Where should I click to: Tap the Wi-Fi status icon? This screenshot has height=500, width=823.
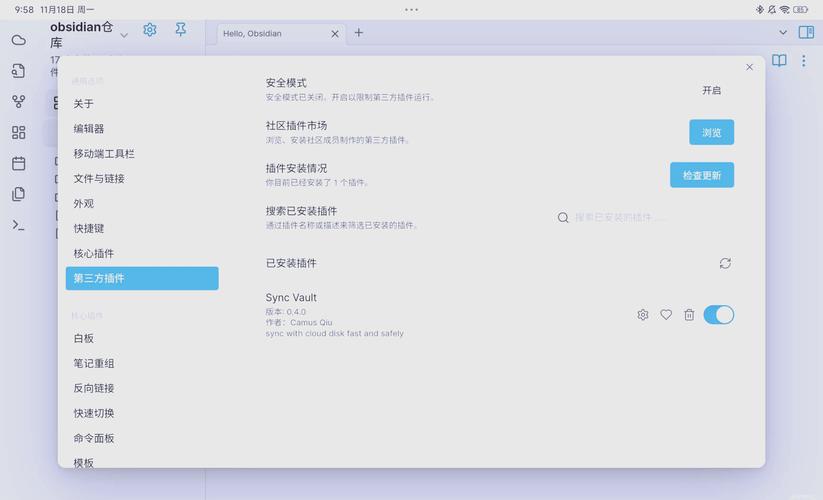[785, 9]
